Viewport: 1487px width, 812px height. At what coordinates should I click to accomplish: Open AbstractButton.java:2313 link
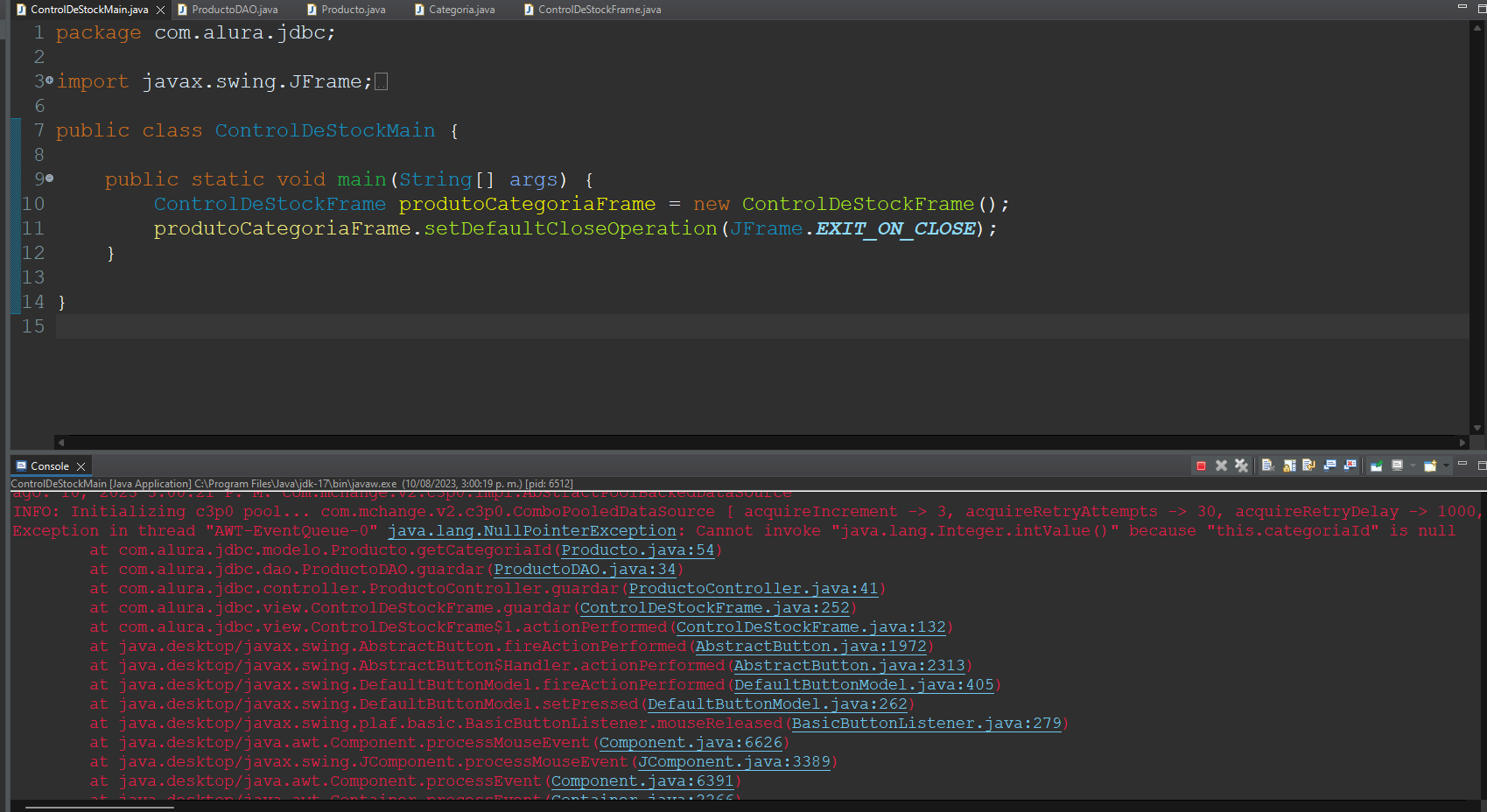[849, 665]
